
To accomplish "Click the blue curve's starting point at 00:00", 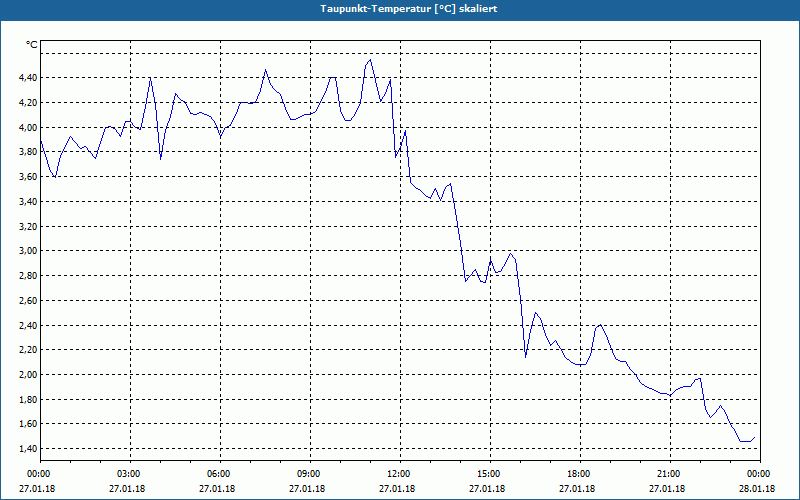I will pos(41,140).
